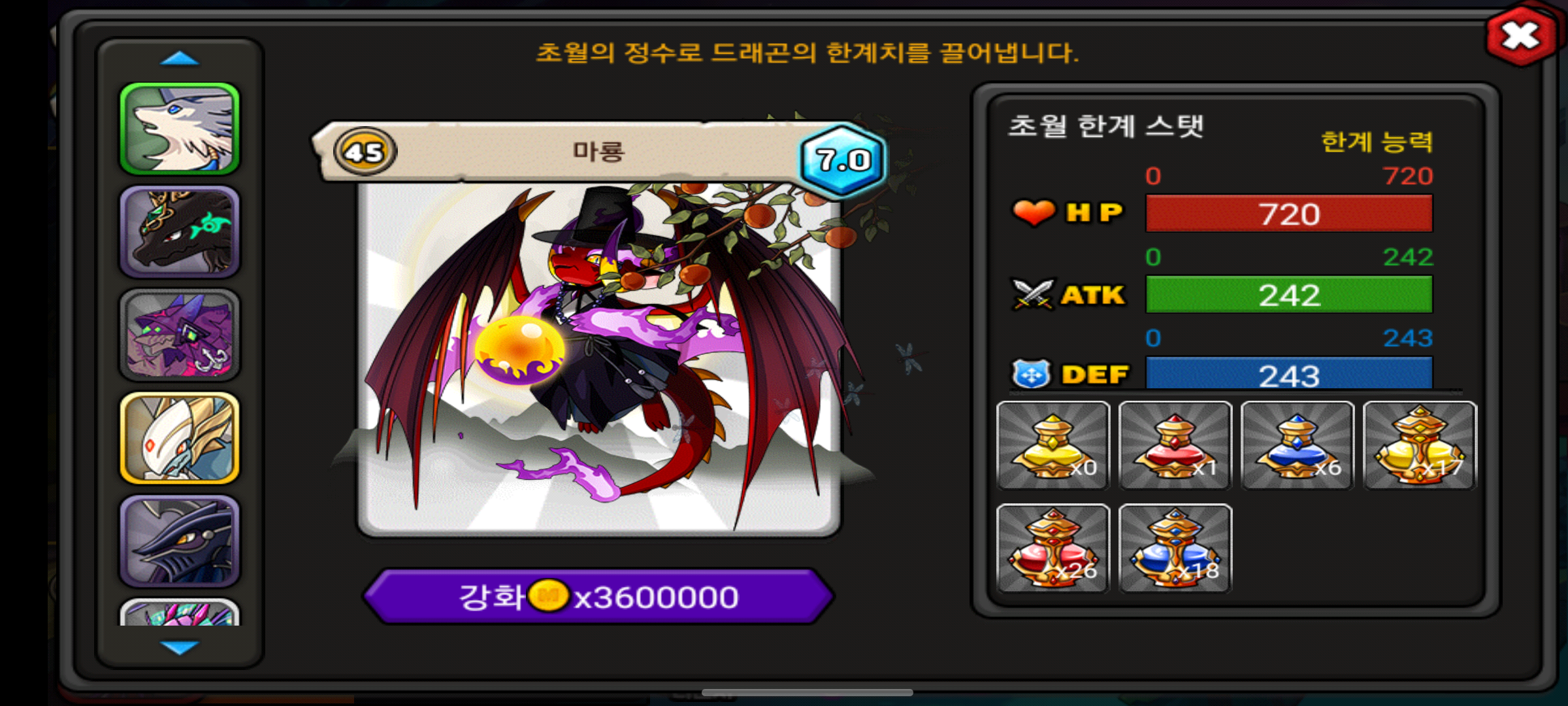Select the red essence potion x1

pyautogui.click(x=1175, y=445)
